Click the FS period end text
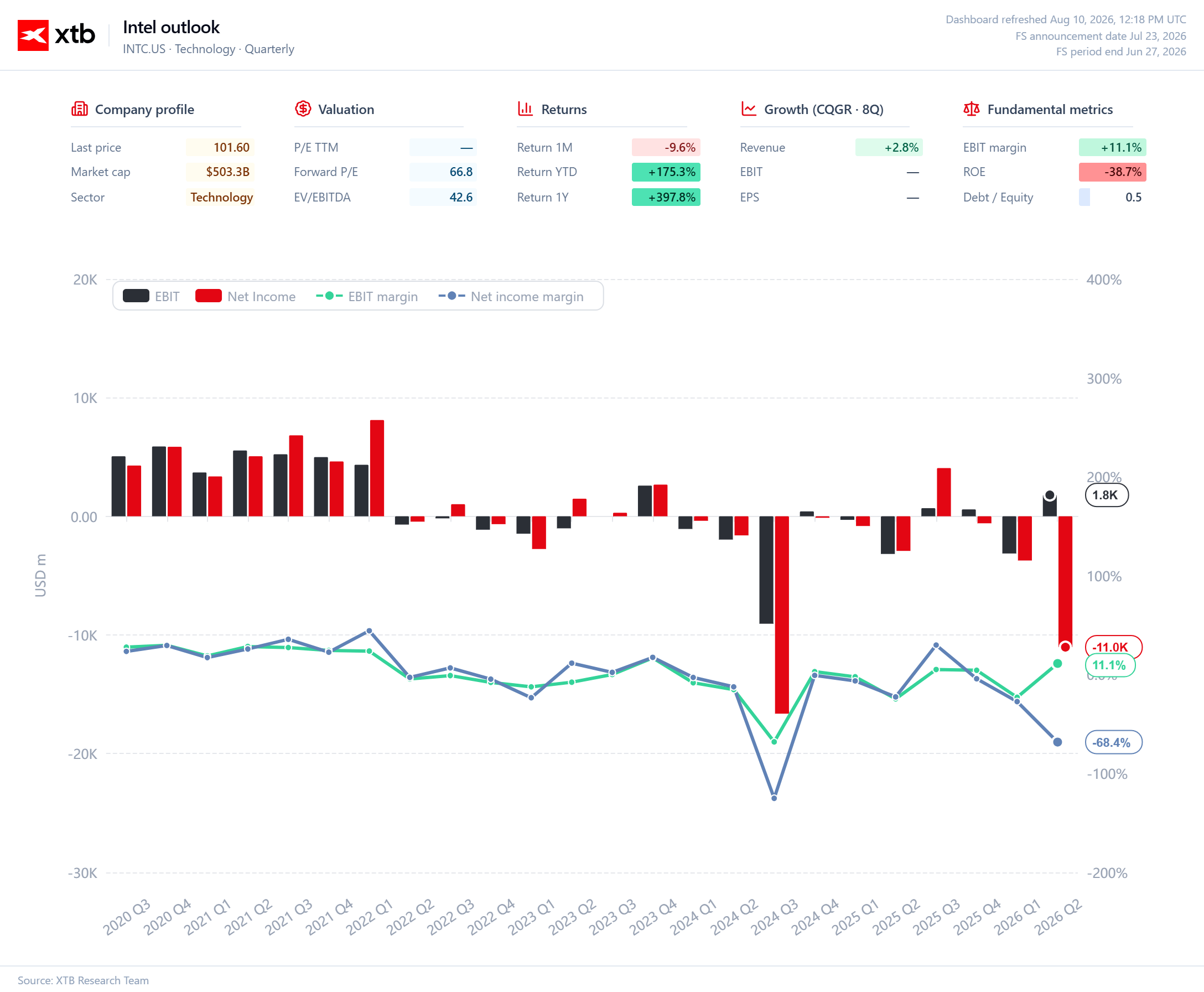 [x=1120, y=51]
